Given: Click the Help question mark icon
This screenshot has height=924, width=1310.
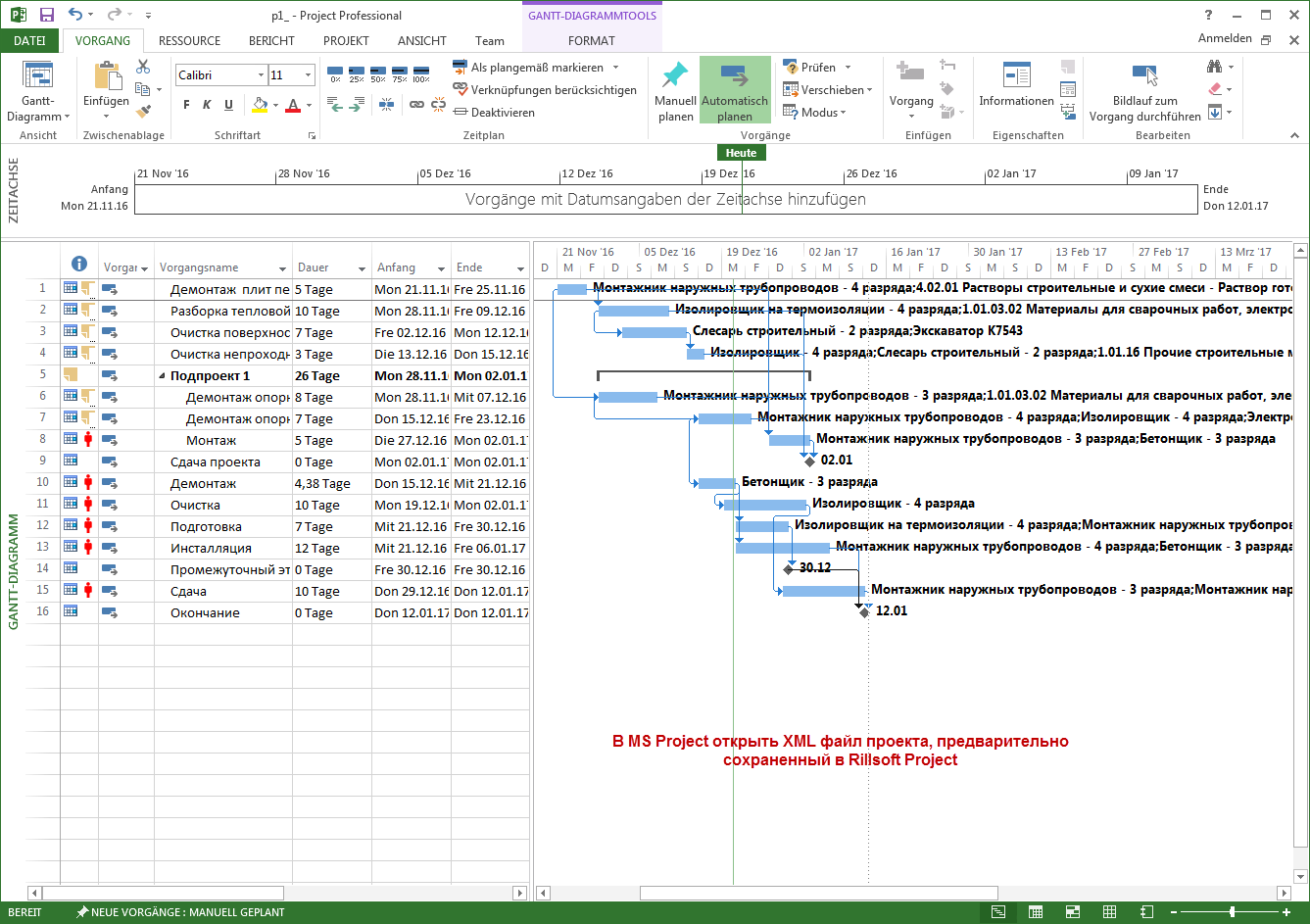Looking at the screenshot, I should pos(1208,15).
